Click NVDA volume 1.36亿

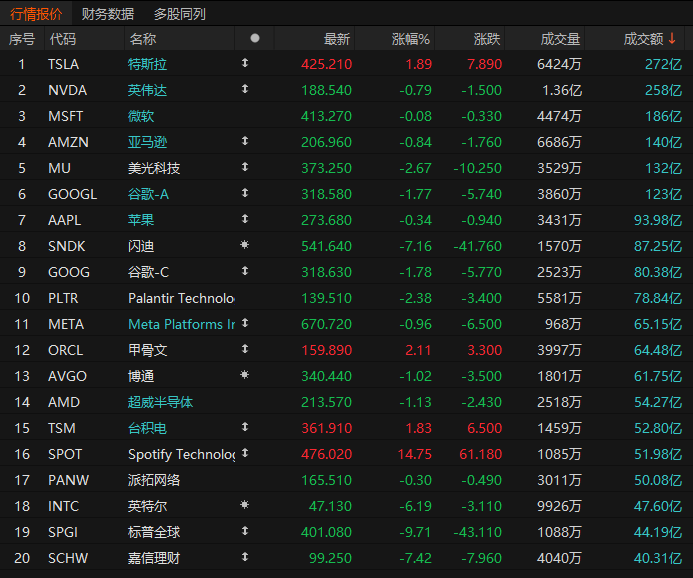click(x=562, y=91)
